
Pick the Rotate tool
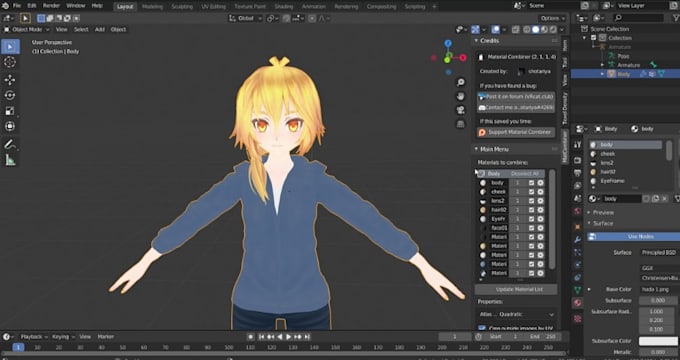[10, 95]
